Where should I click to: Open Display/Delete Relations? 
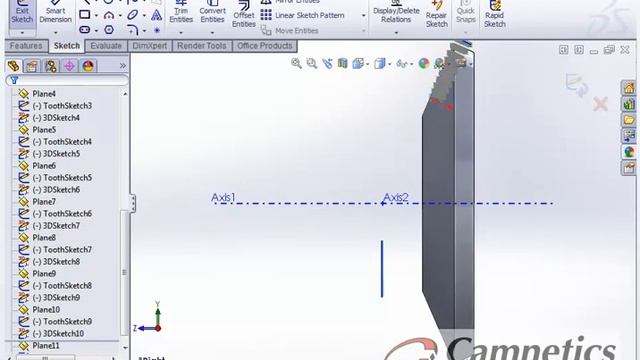point(396,12)
